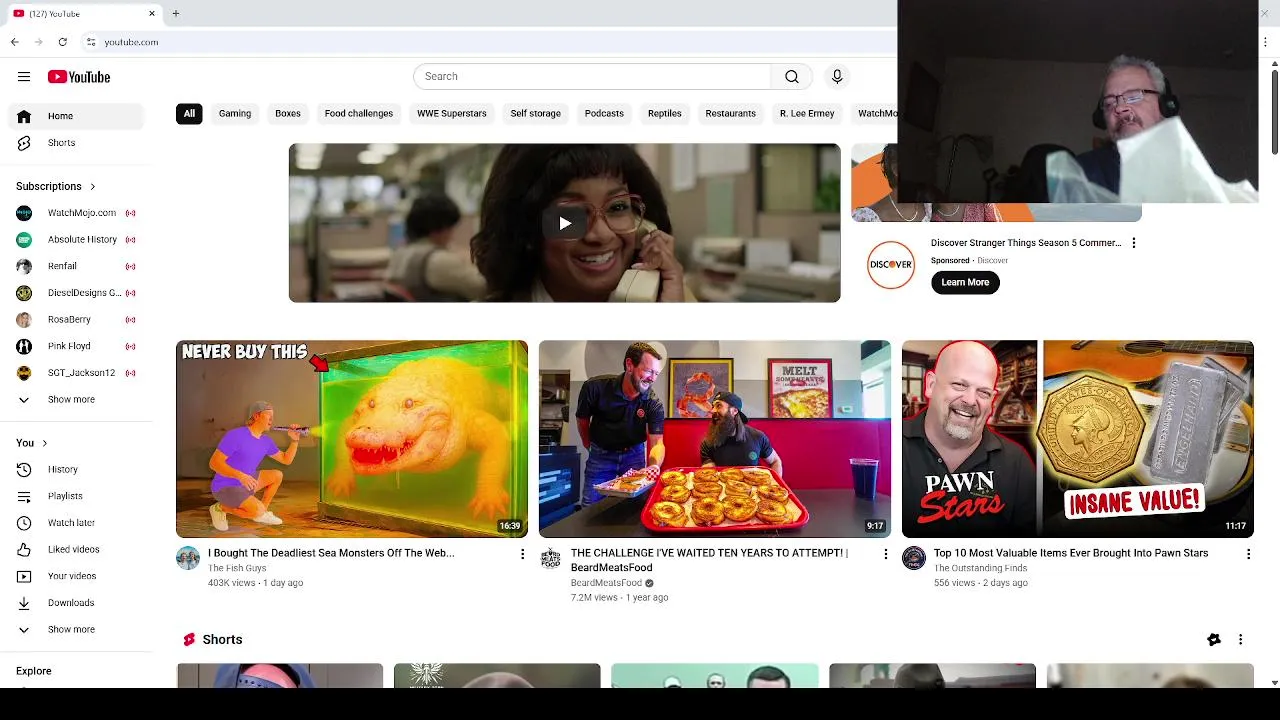
Task: Select the All filter chip
Action: (x=189, y=114)
